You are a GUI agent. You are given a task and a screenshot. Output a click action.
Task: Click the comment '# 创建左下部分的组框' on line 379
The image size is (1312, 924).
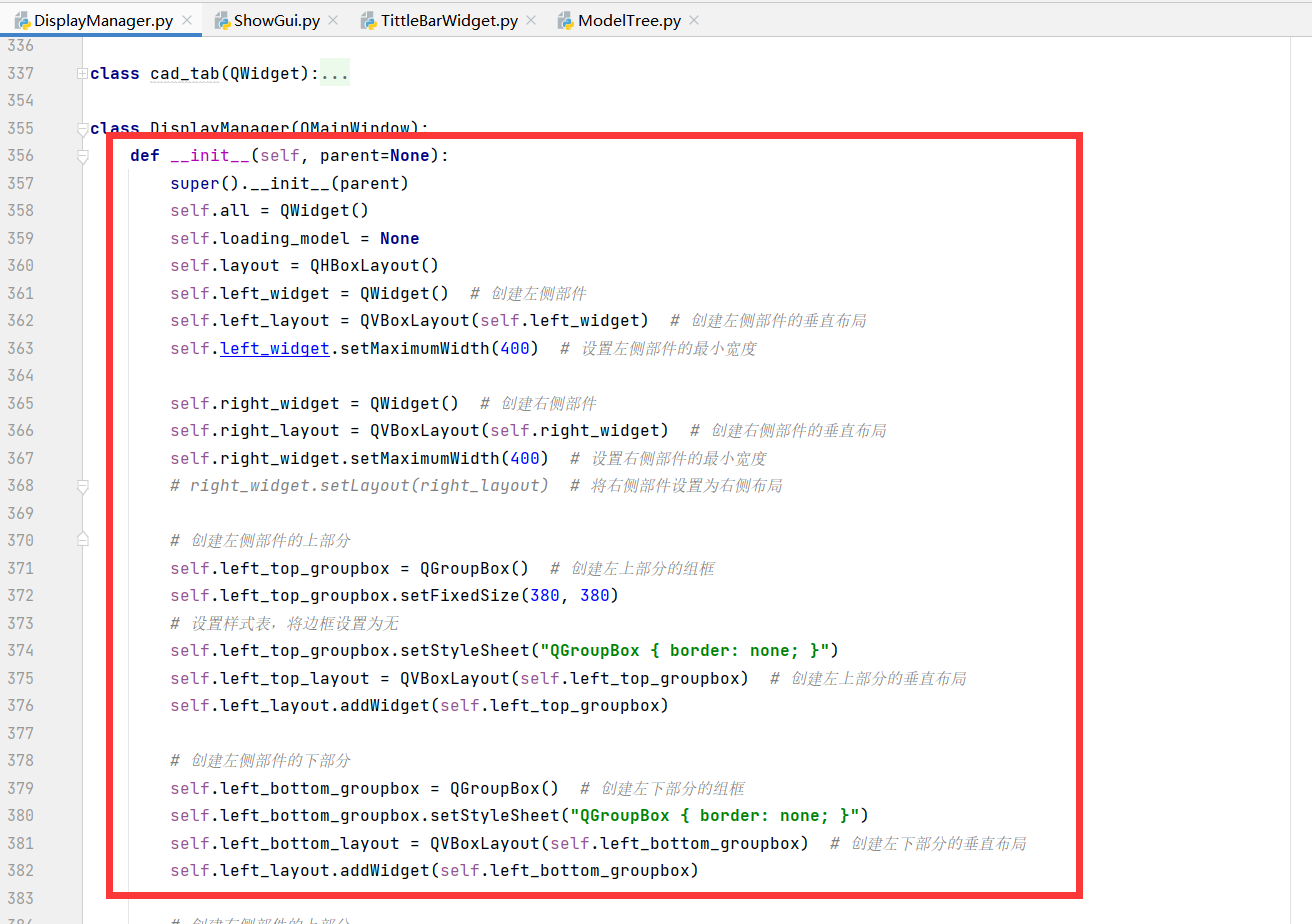pos(662,788)
